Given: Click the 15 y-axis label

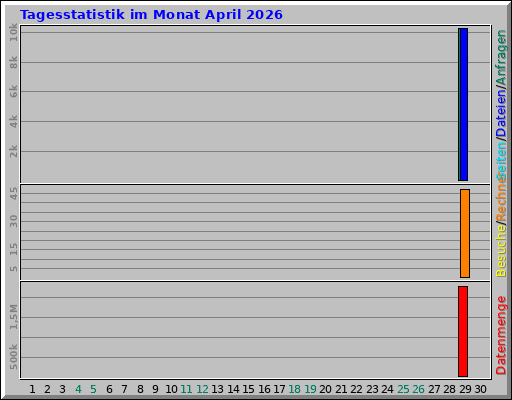Looking at the screenshot, I should (x=13, y=249).
